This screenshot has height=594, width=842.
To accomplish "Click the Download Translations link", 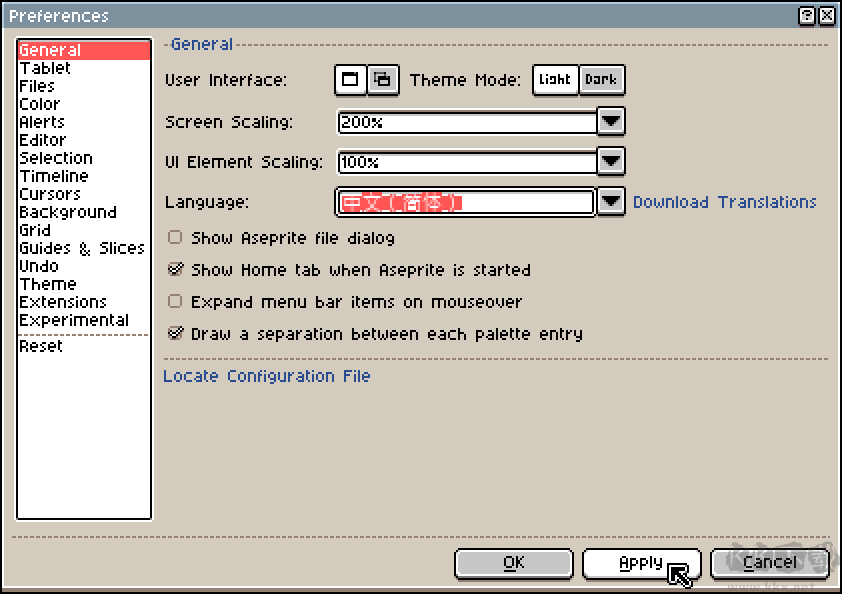I will point(724,202).
